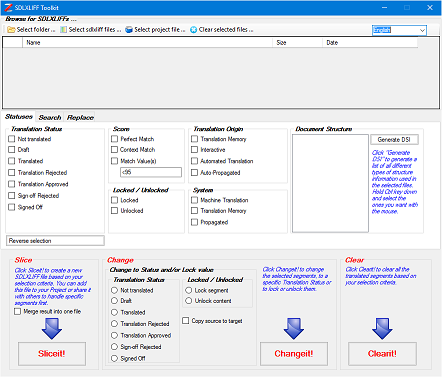Viewport: 442px width, 377px height.
Task: Select Signed Off change-to radio button
Action: coord(114,358)
